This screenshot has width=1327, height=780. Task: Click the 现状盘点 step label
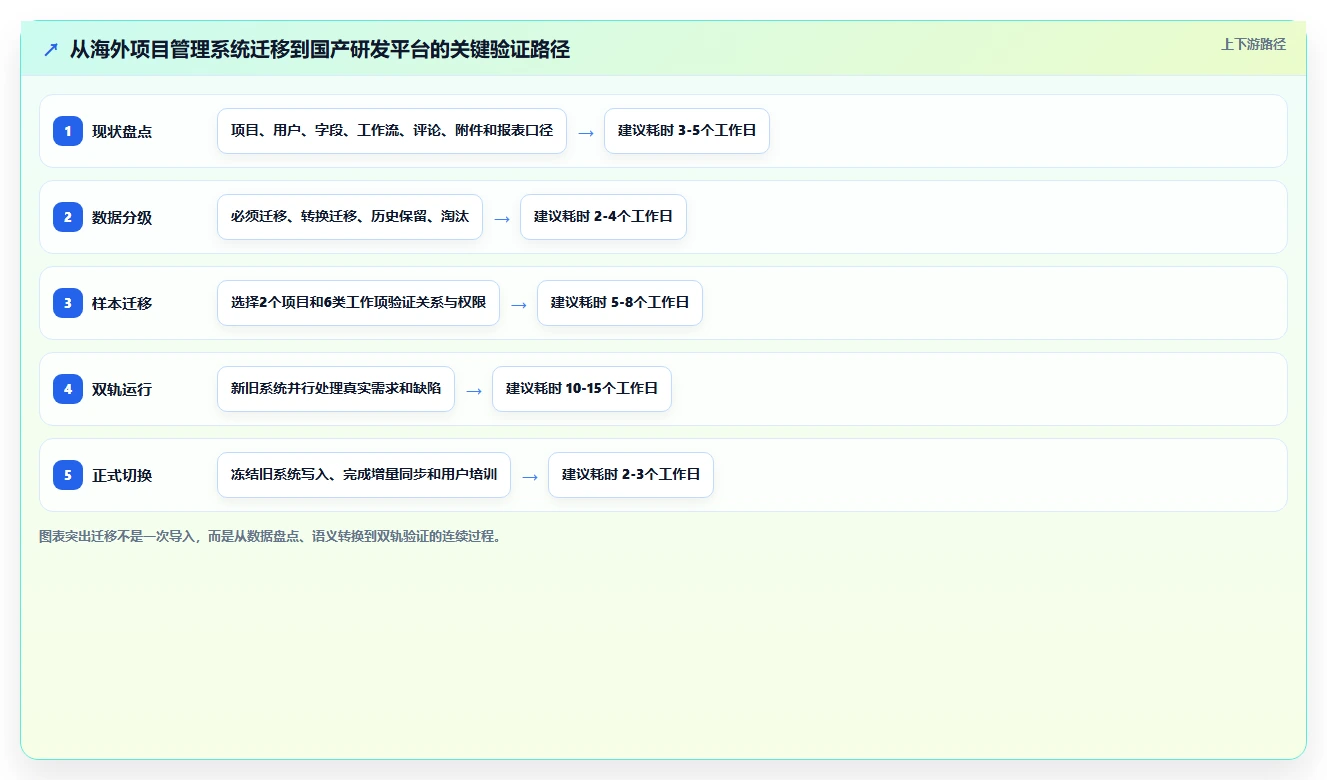[122, 132]
